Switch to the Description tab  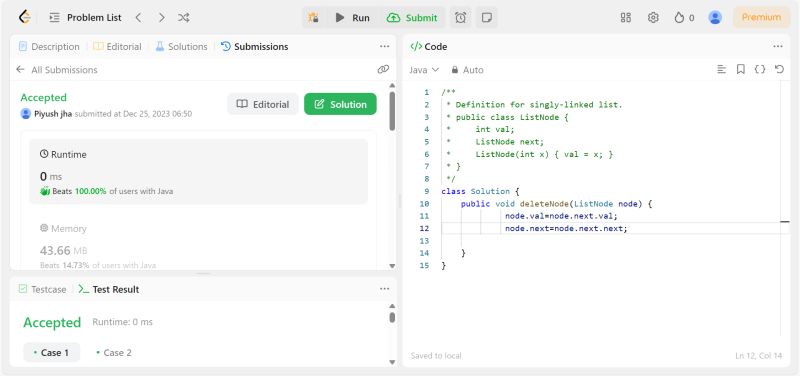[49, 46]
